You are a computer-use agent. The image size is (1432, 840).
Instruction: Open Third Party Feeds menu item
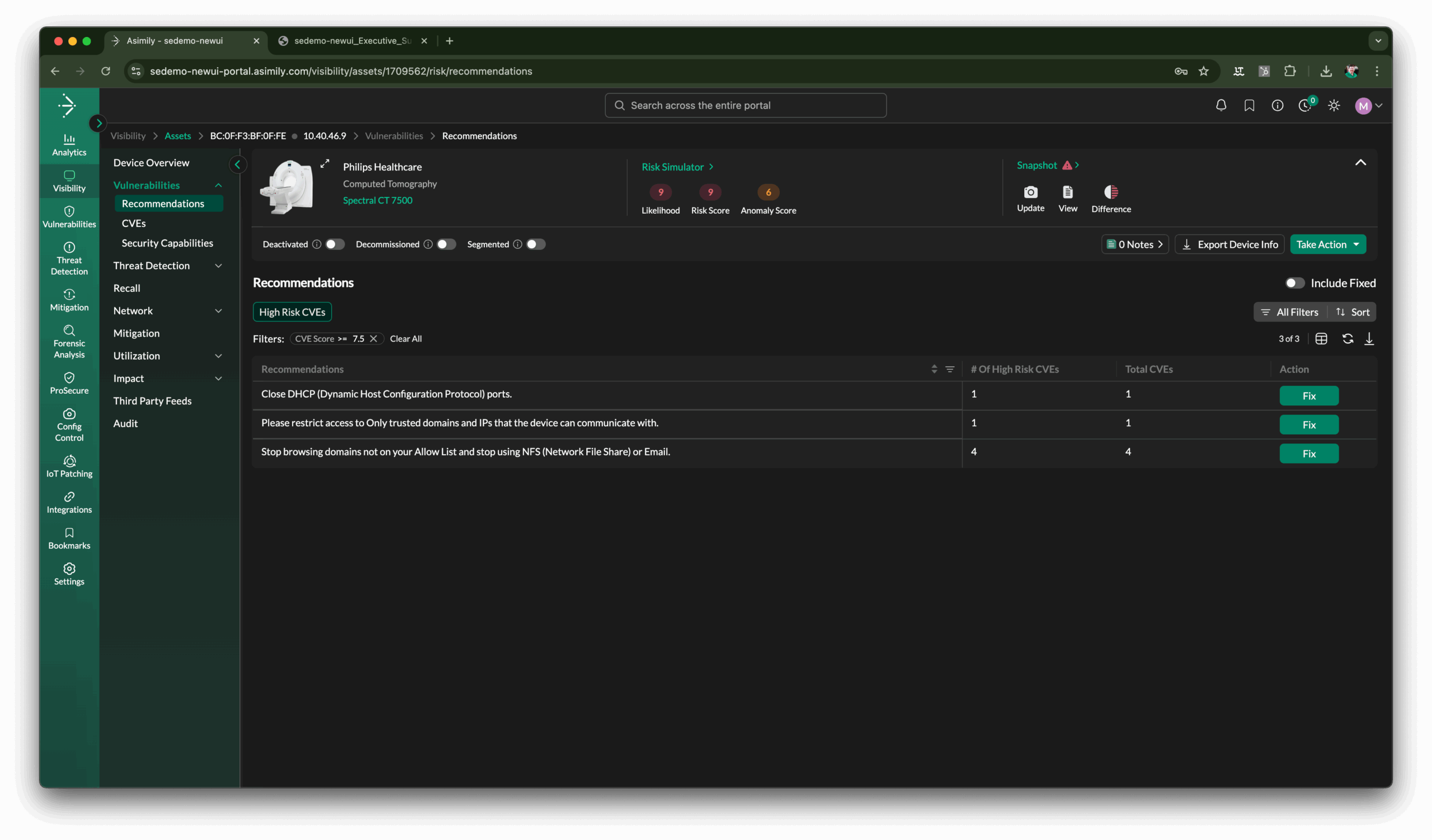(x=152, y=401)
